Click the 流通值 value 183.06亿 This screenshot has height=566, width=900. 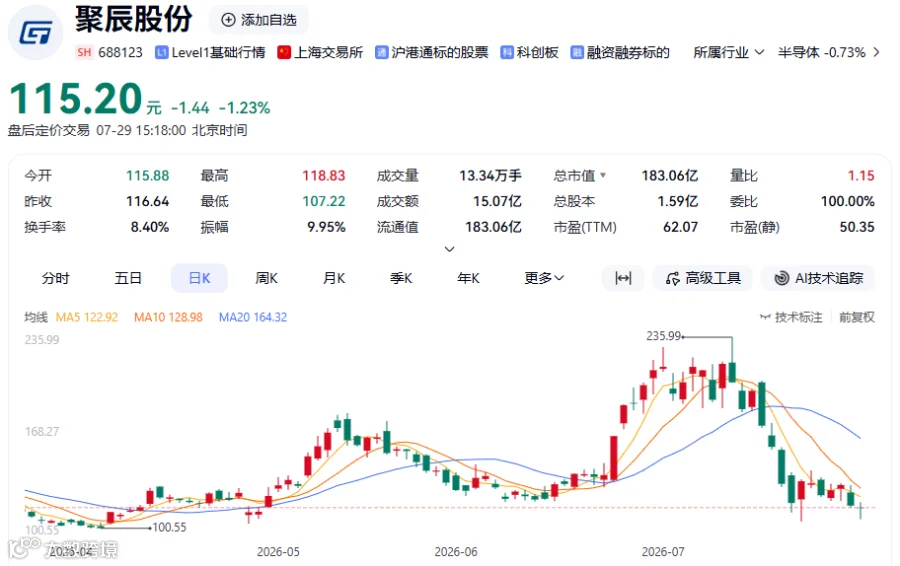click(493, 227)
